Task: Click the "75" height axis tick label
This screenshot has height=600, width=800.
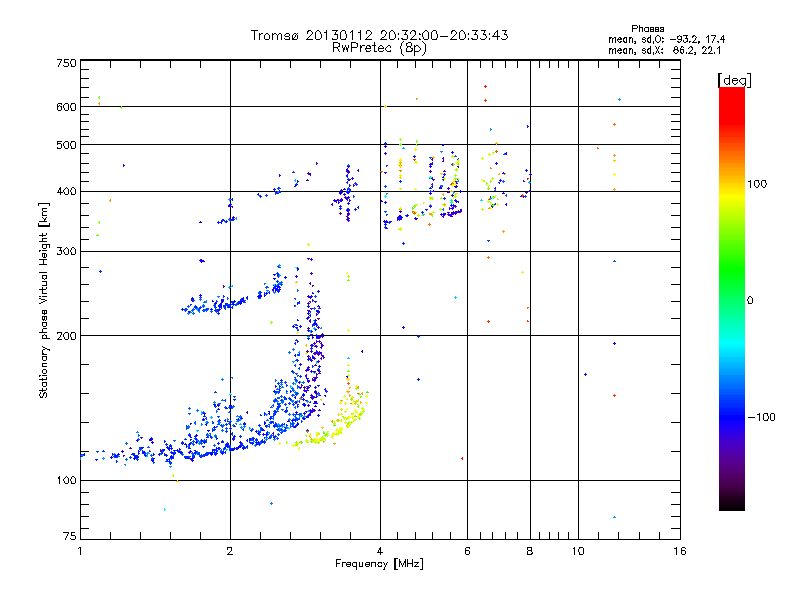Action: (69, 536)
